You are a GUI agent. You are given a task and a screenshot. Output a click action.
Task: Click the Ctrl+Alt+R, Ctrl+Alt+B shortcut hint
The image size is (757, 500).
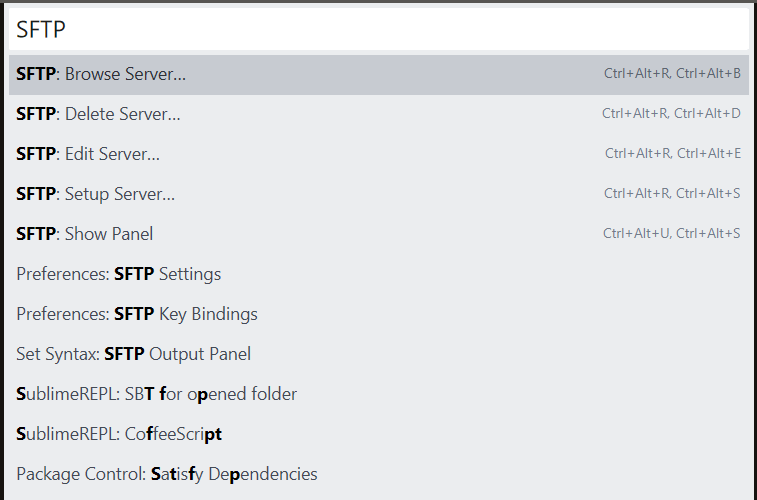(x=672, y=74)
